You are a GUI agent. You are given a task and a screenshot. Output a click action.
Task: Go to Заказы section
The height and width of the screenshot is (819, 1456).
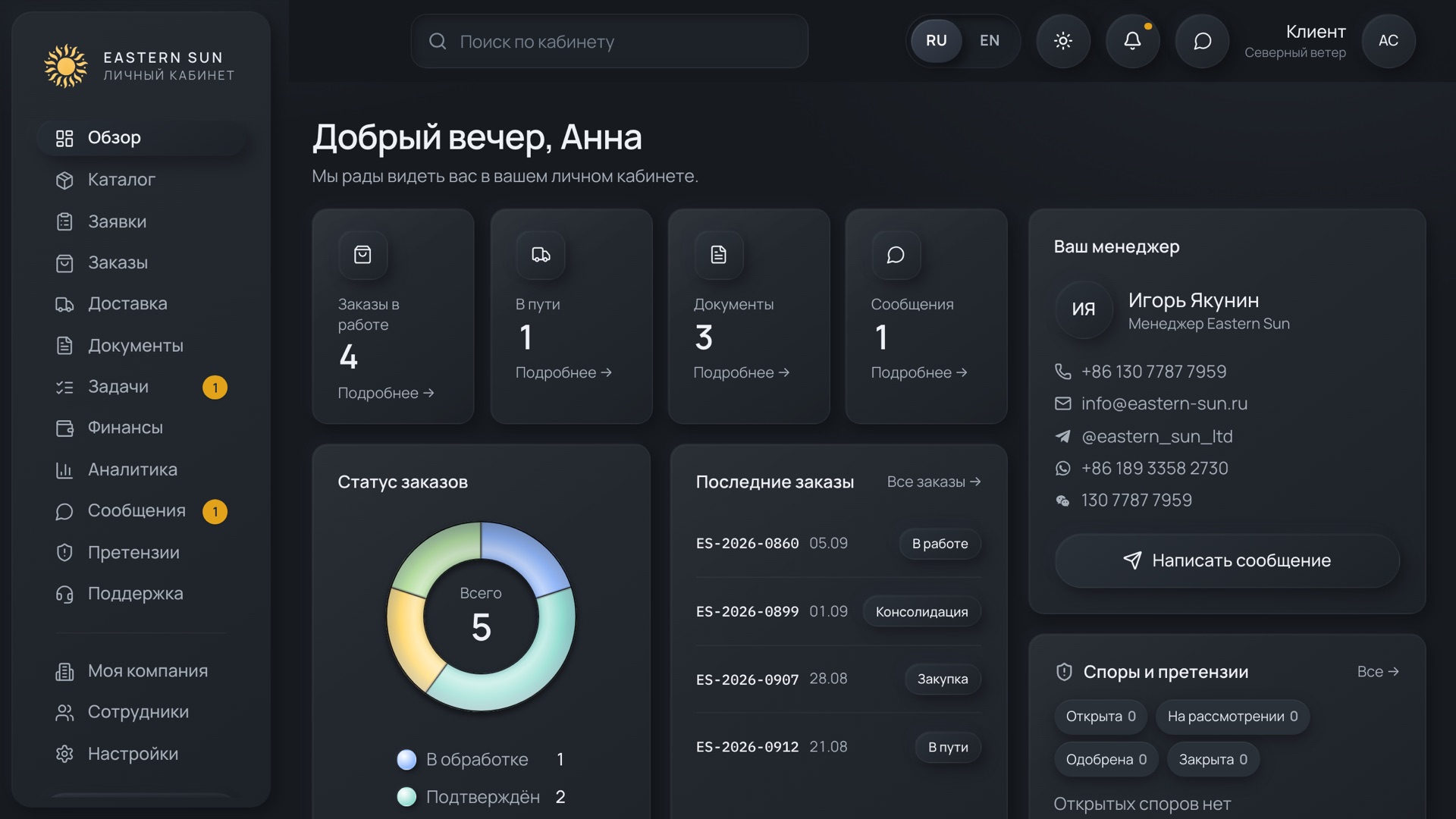(142, 263)
